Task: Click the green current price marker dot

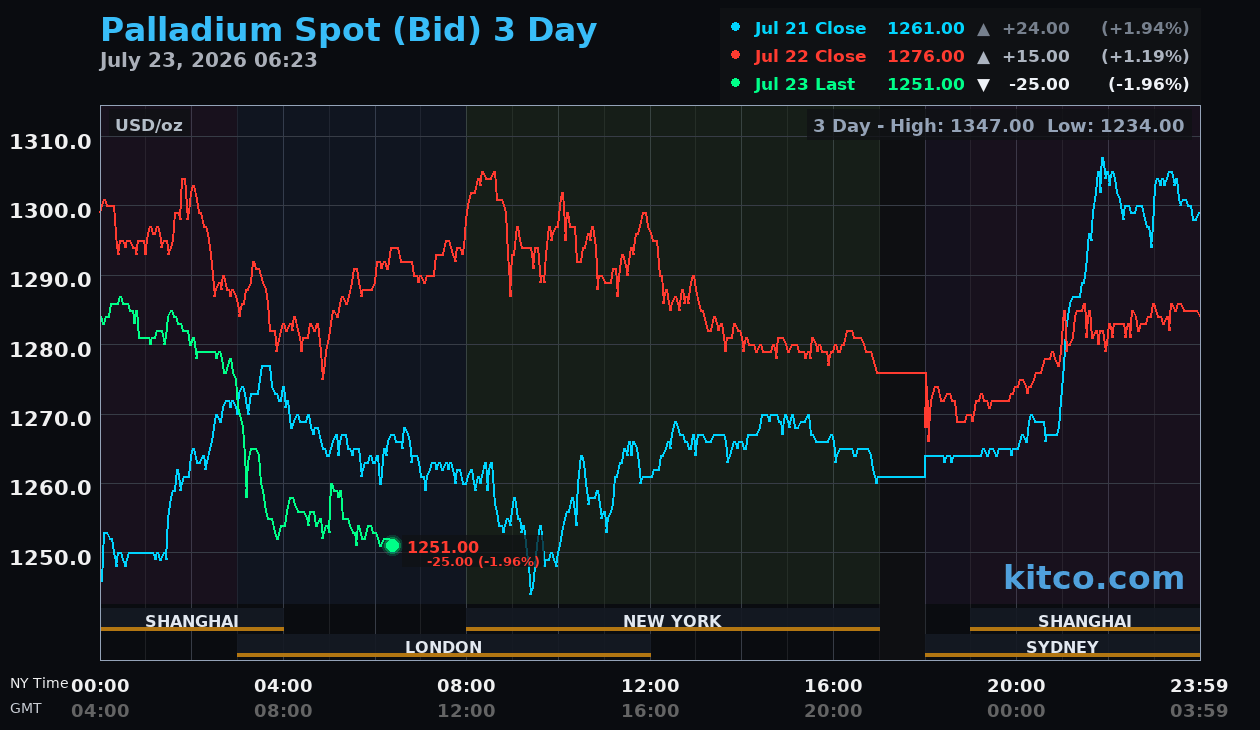Action: (392, 545)
